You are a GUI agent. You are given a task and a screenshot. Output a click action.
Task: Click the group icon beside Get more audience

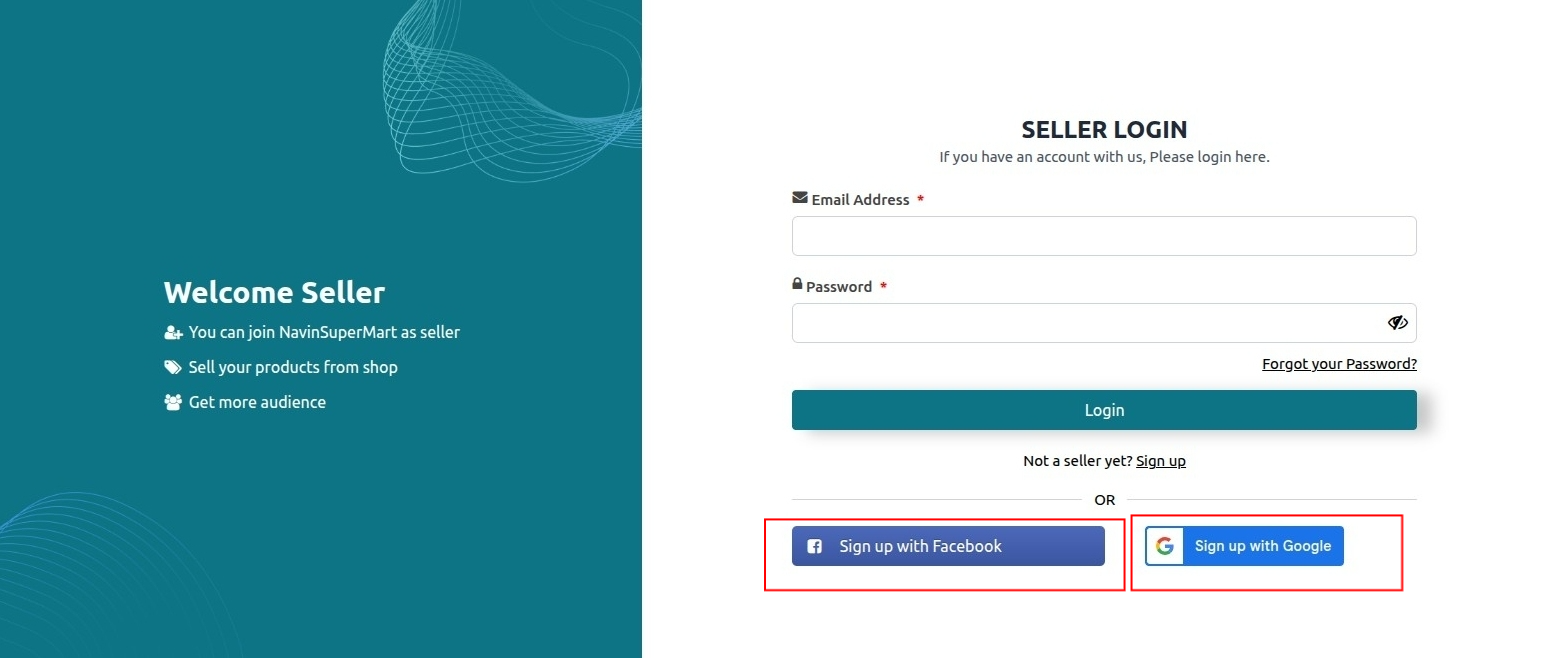[x=173, y=402]
